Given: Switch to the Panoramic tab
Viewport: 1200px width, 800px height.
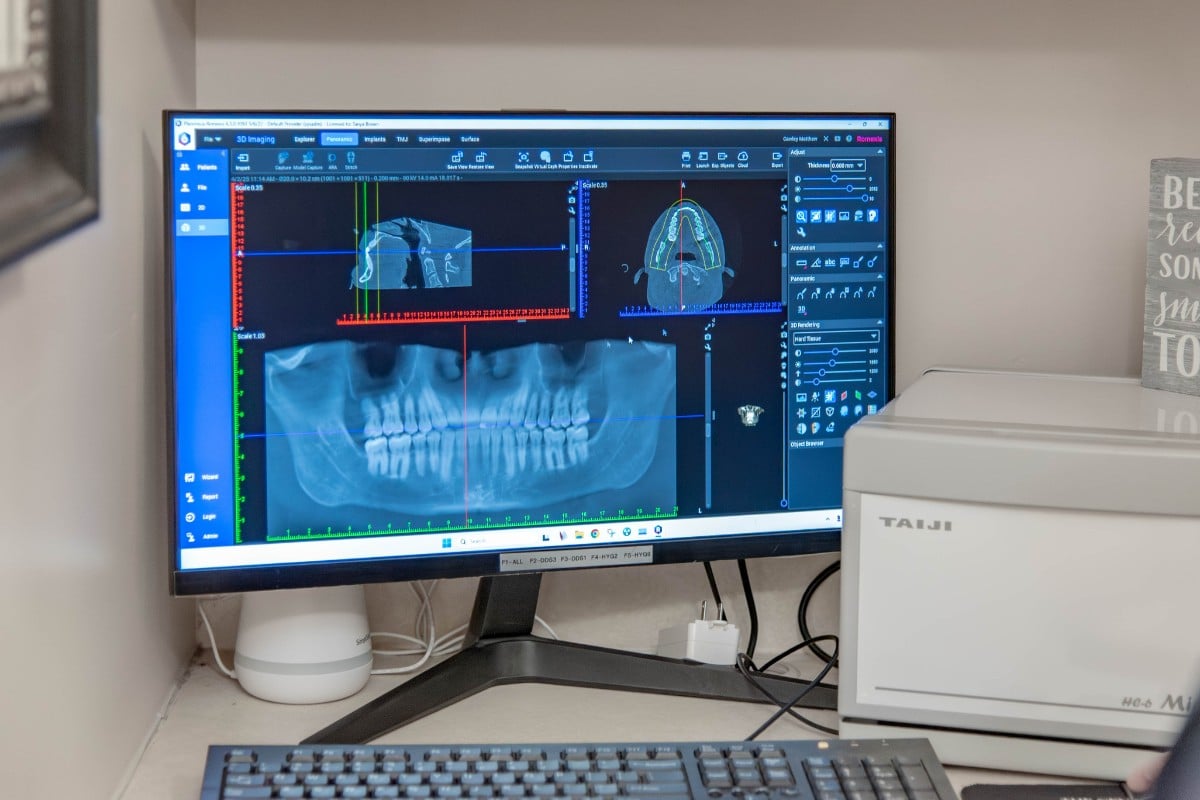Looking at the screenshot, I should 339,139.
